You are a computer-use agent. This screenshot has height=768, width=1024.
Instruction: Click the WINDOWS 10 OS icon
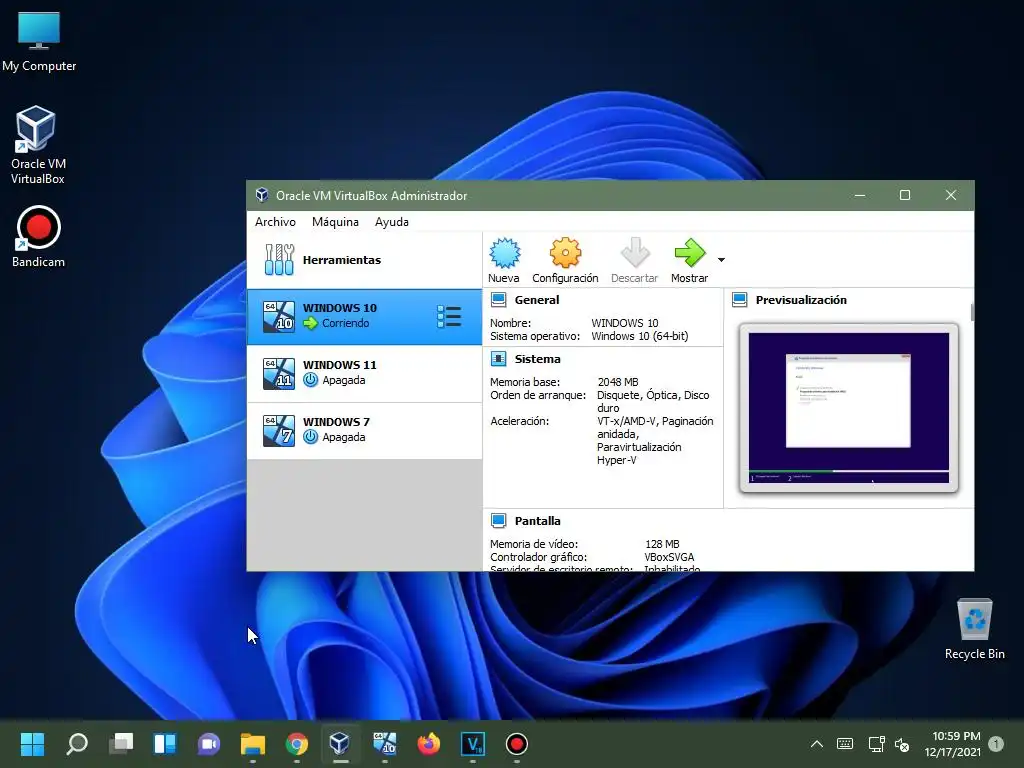(x=279, y=316)
